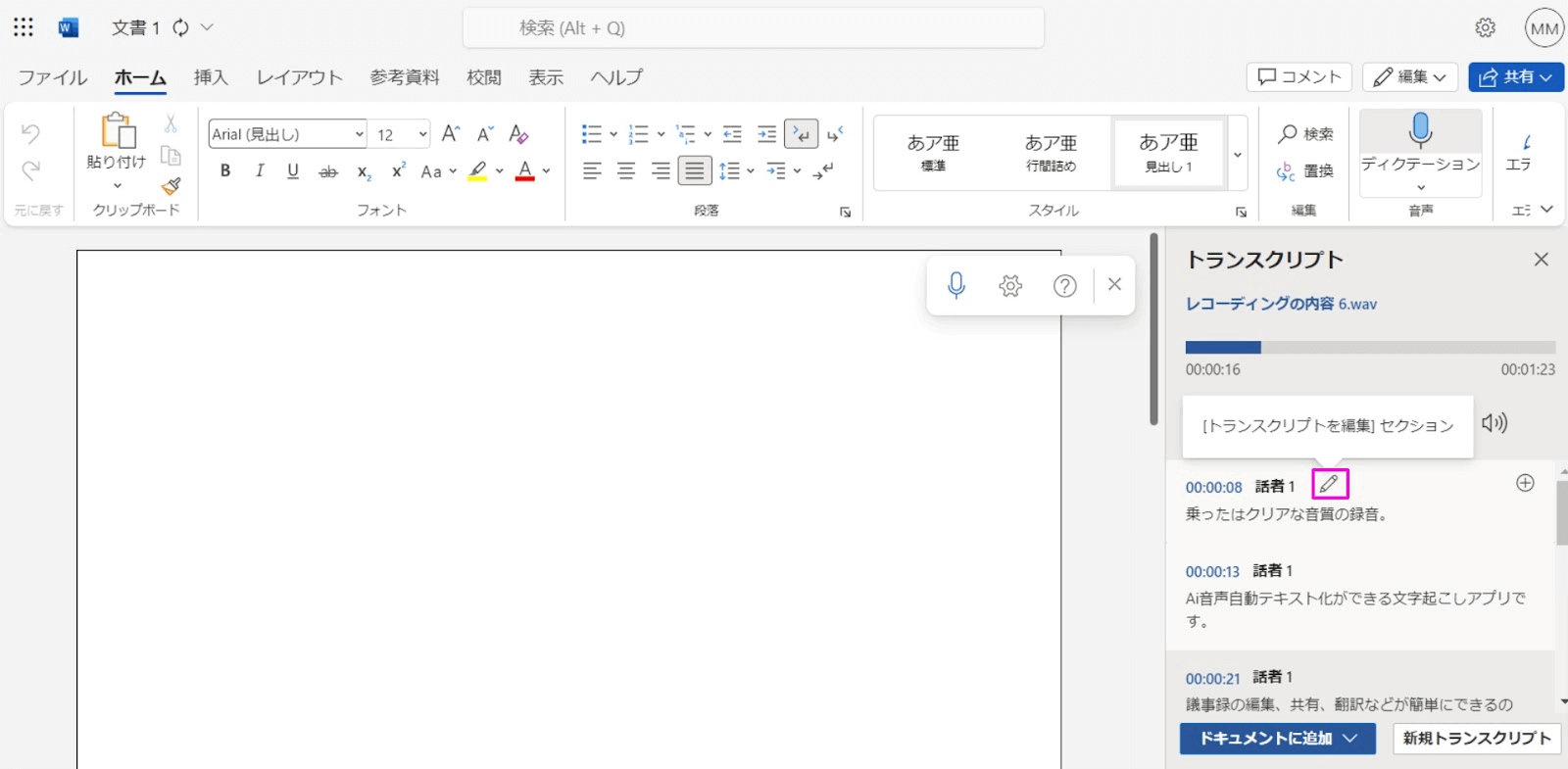Open dictation settings gear
The image size is (1568, 769).
pyautogui.click(x=1010, y=285)
